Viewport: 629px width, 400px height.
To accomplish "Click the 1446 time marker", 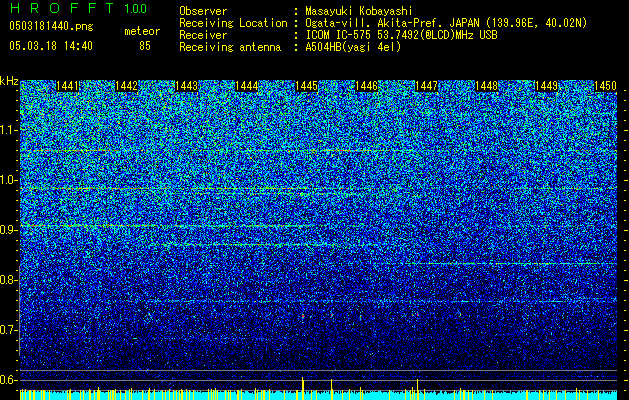I will [367, 86].
